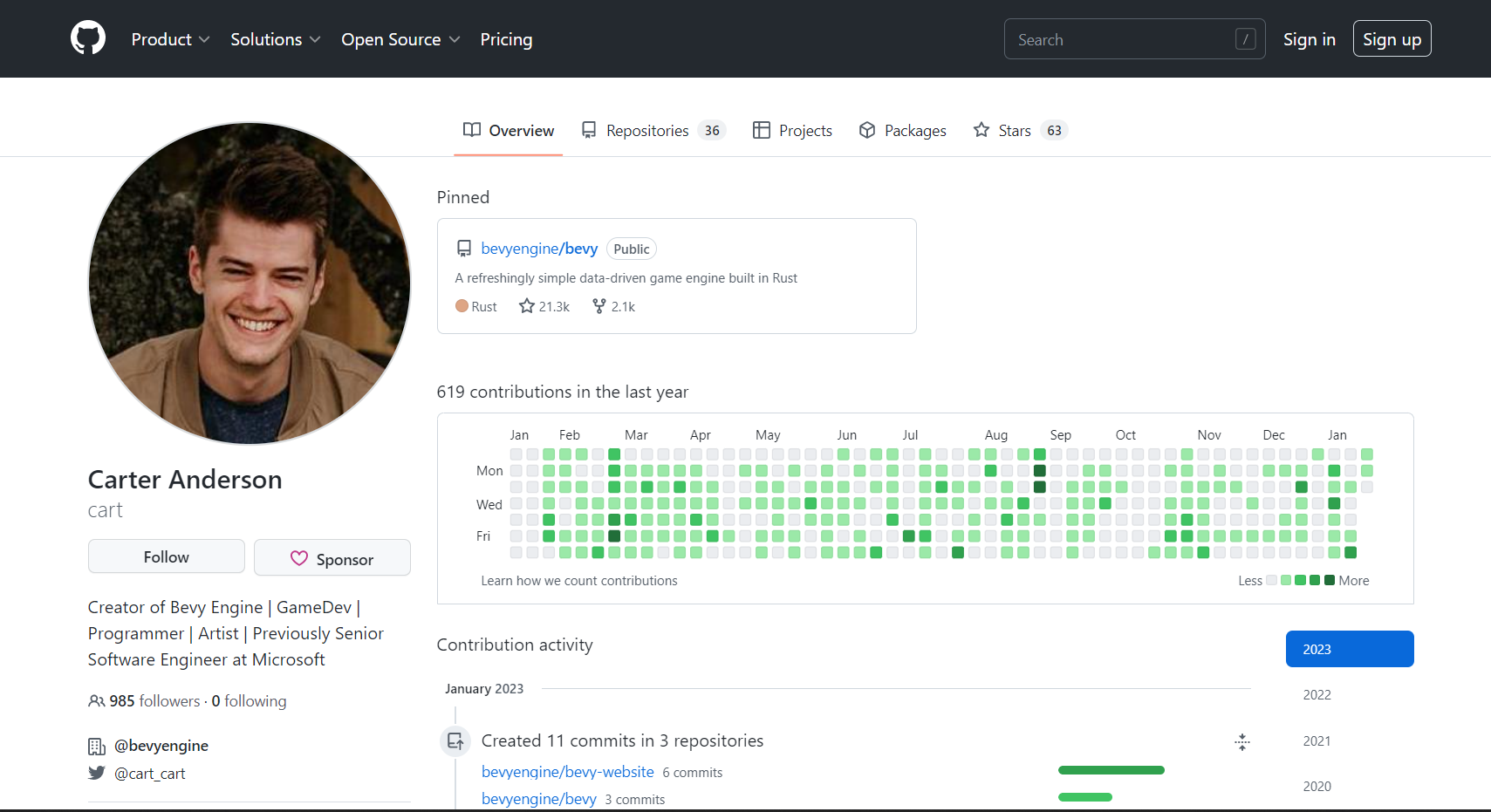
Task: Open the bevyengine/bevy repository link
Action: coord(539,249)
